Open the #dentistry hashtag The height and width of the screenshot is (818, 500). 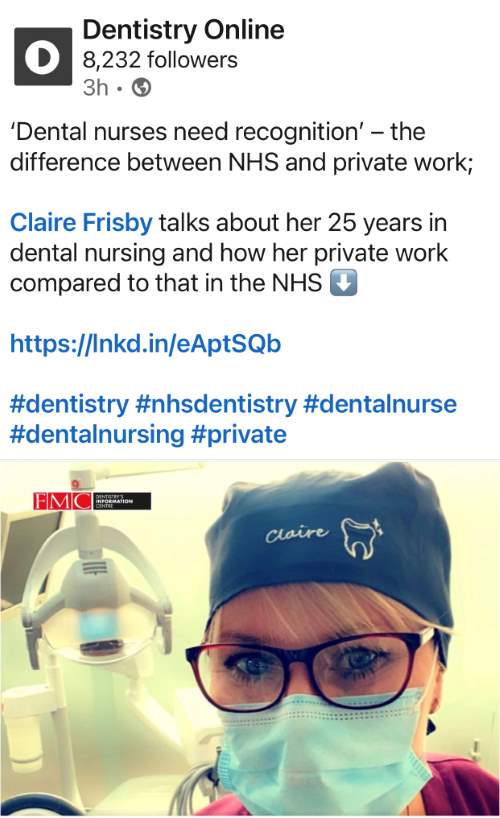(x=69, y=404)
